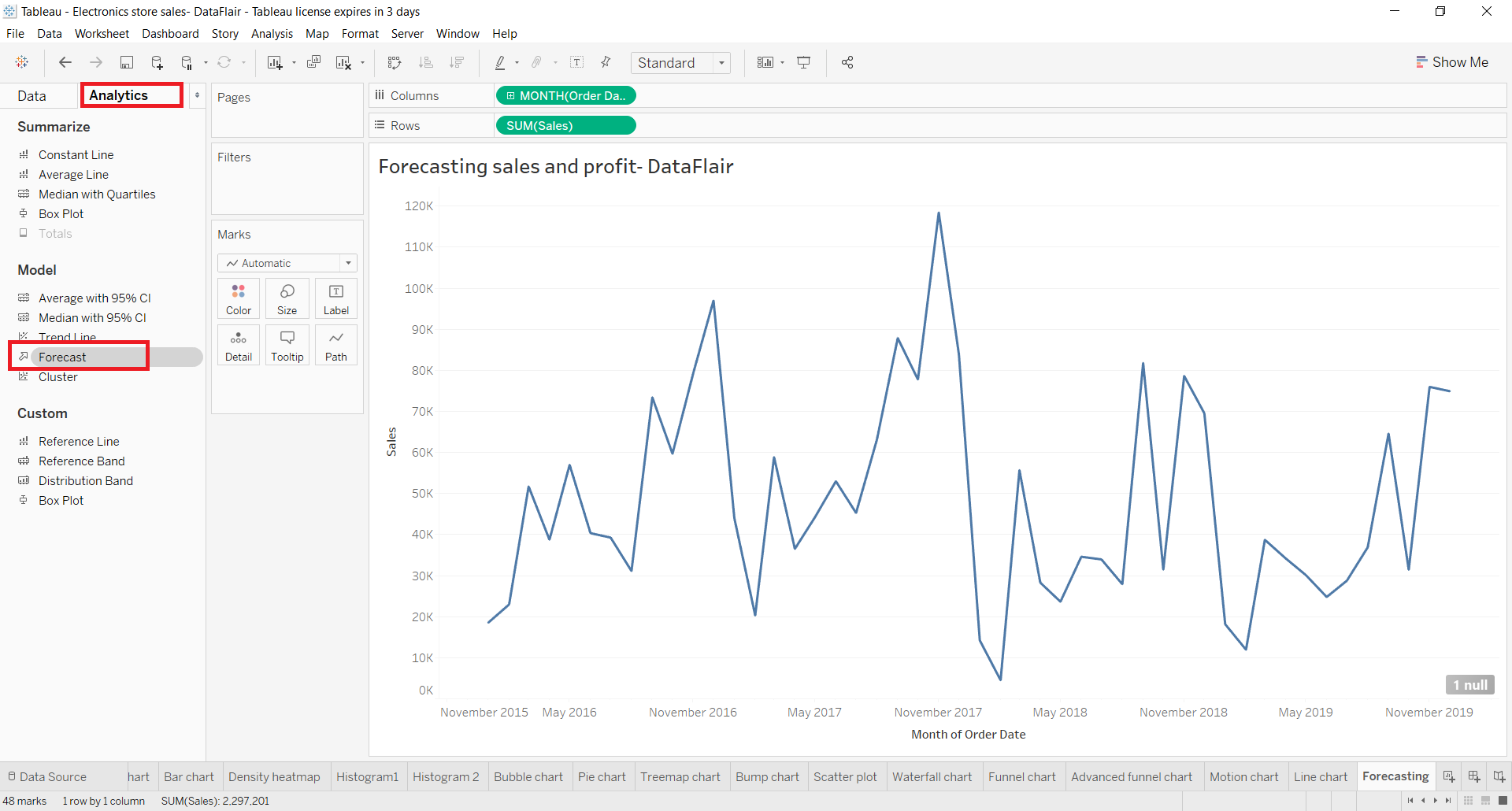The height and width of the screenshot is (811, 1512).
Task: Switch to the Show Tabs view
Action: pos(1503,801)
